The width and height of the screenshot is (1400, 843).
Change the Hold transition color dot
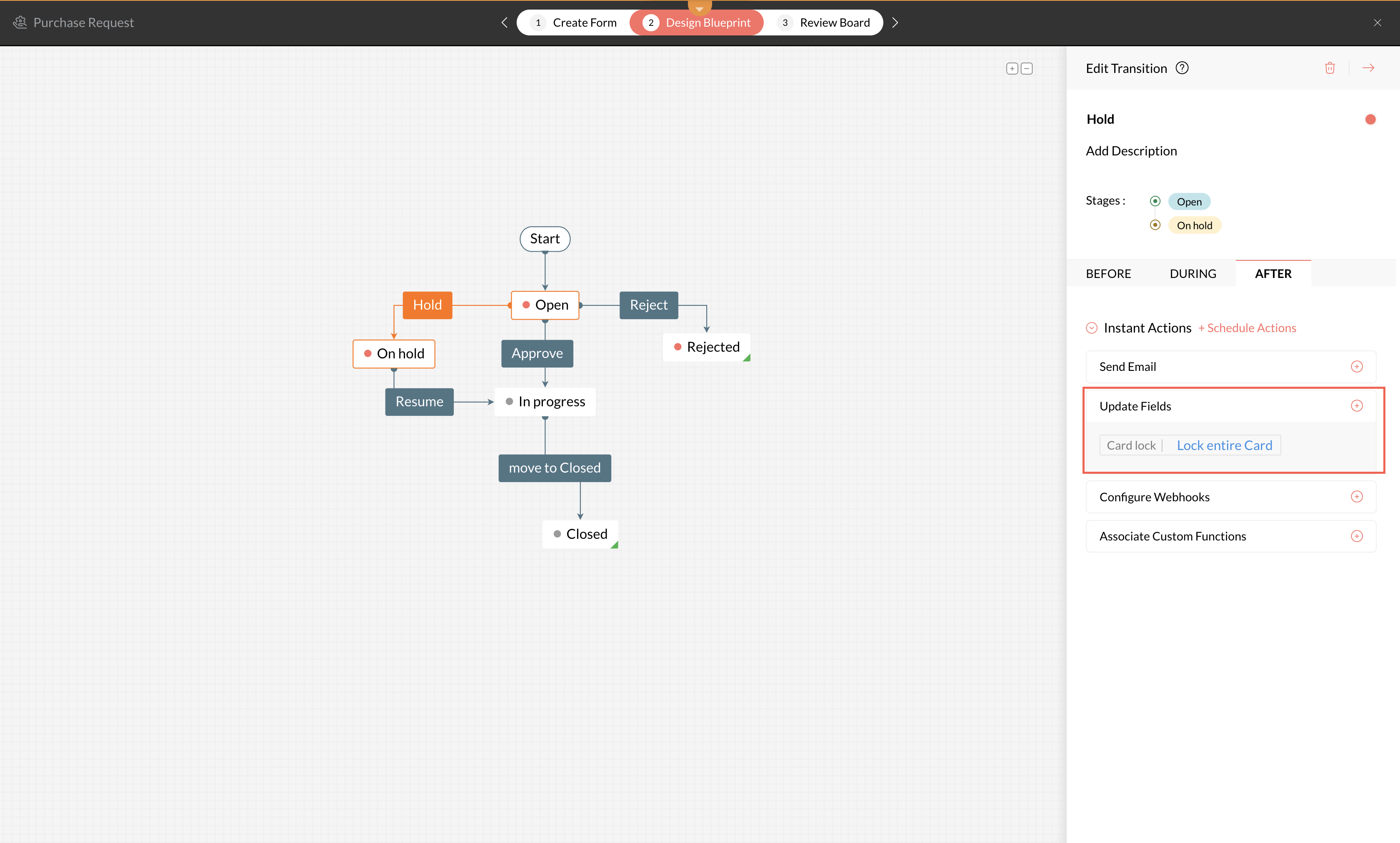coord(1370,119)
